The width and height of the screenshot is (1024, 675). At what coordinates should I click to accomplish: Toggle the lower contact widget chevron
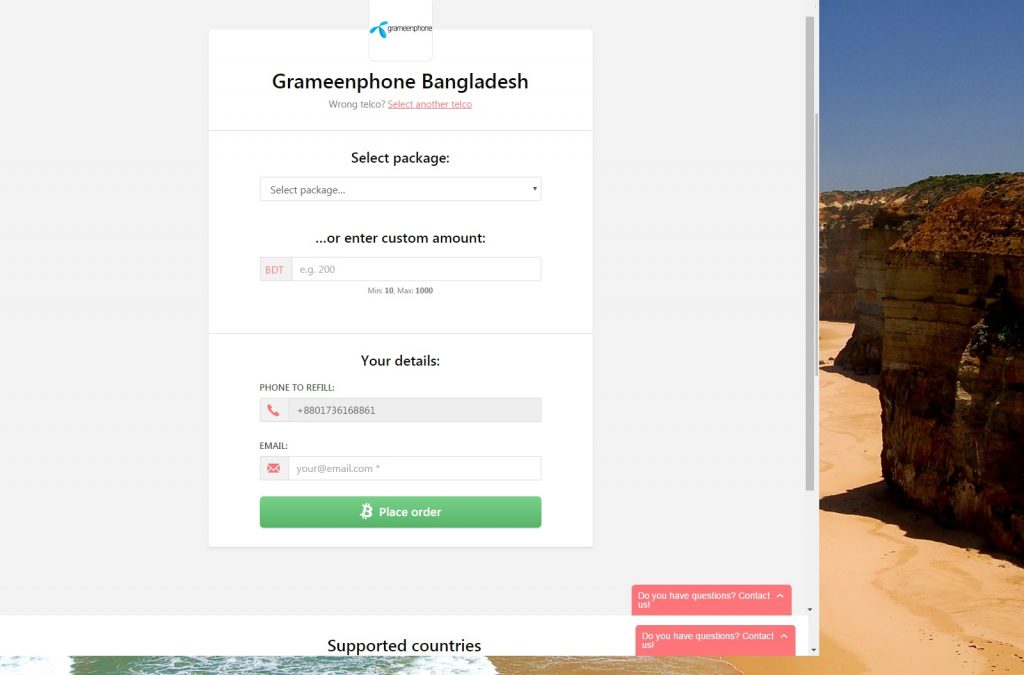tap(784, 635)
